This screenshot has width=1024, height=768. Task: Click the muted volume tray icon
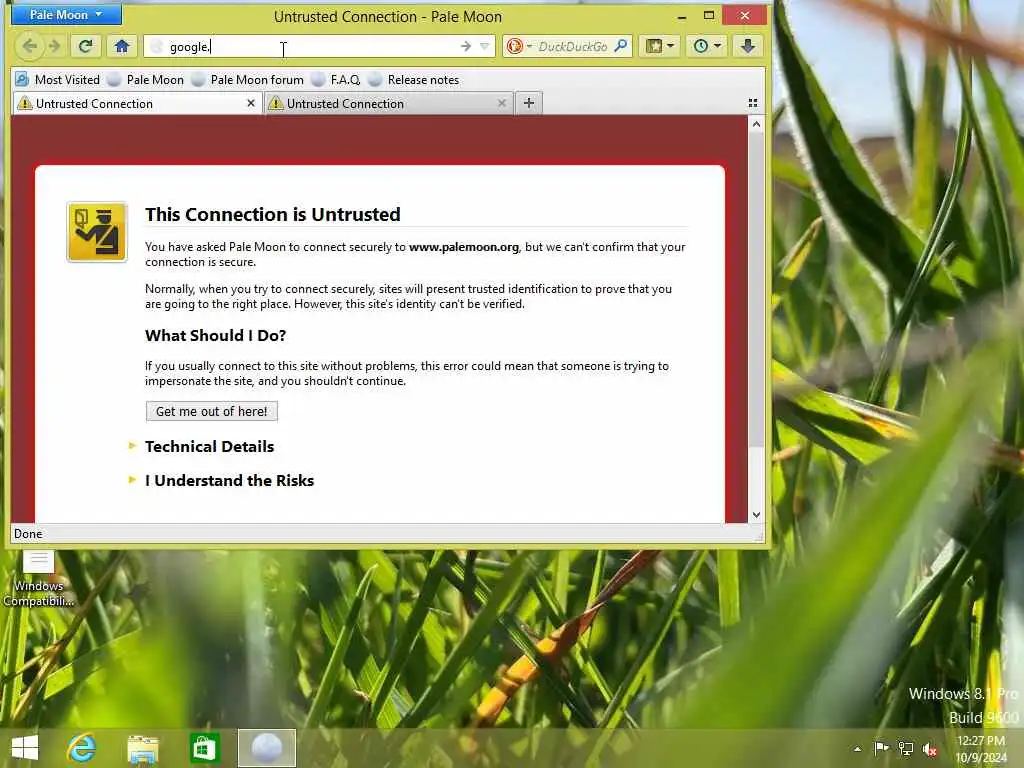[x=930, y=749]
